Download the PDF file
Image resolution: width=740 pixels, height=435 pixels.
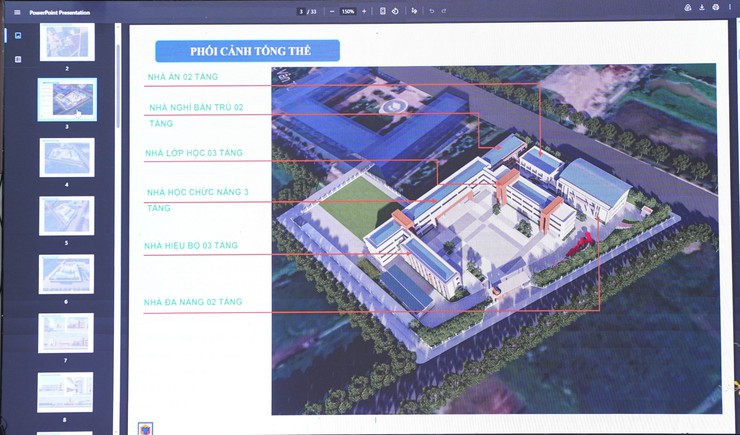702,7
